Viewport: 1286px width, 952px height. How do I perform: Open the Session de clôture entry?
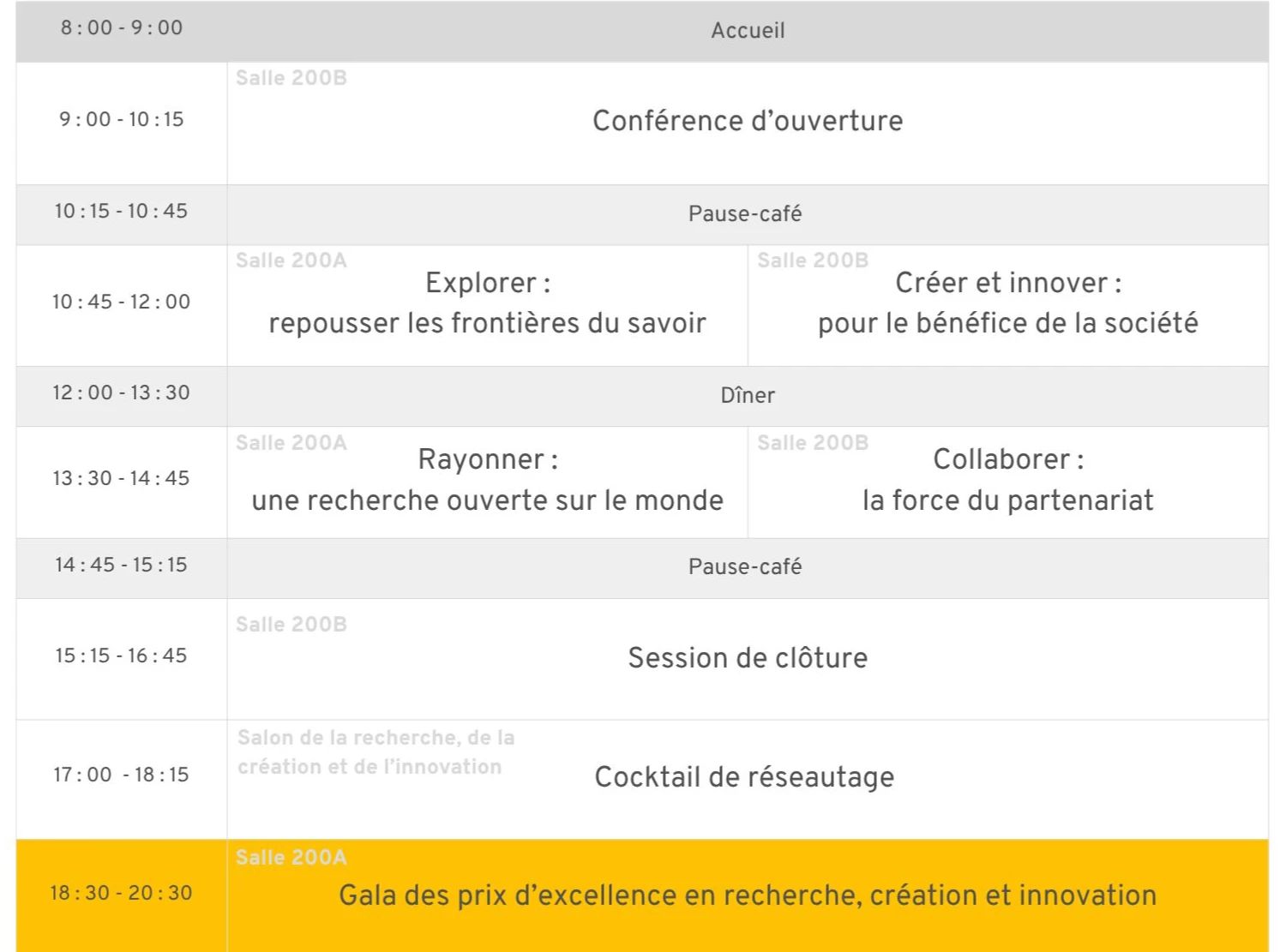pos(748,658)
